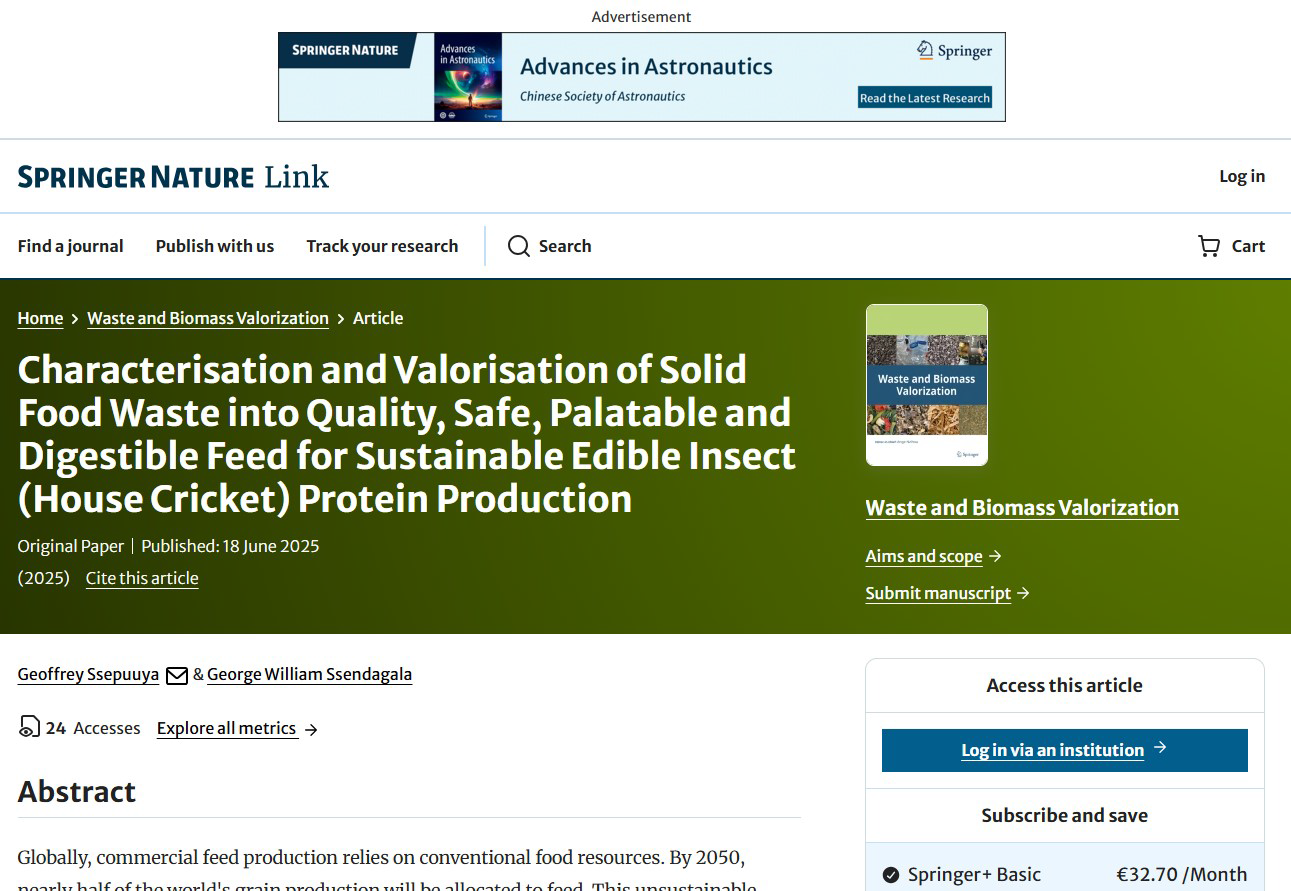The height and width of the screenshot is (891, 1291).
Task: Open Waste and Biomass Valorization breadcrumb
Action: [x=208, y=318]
